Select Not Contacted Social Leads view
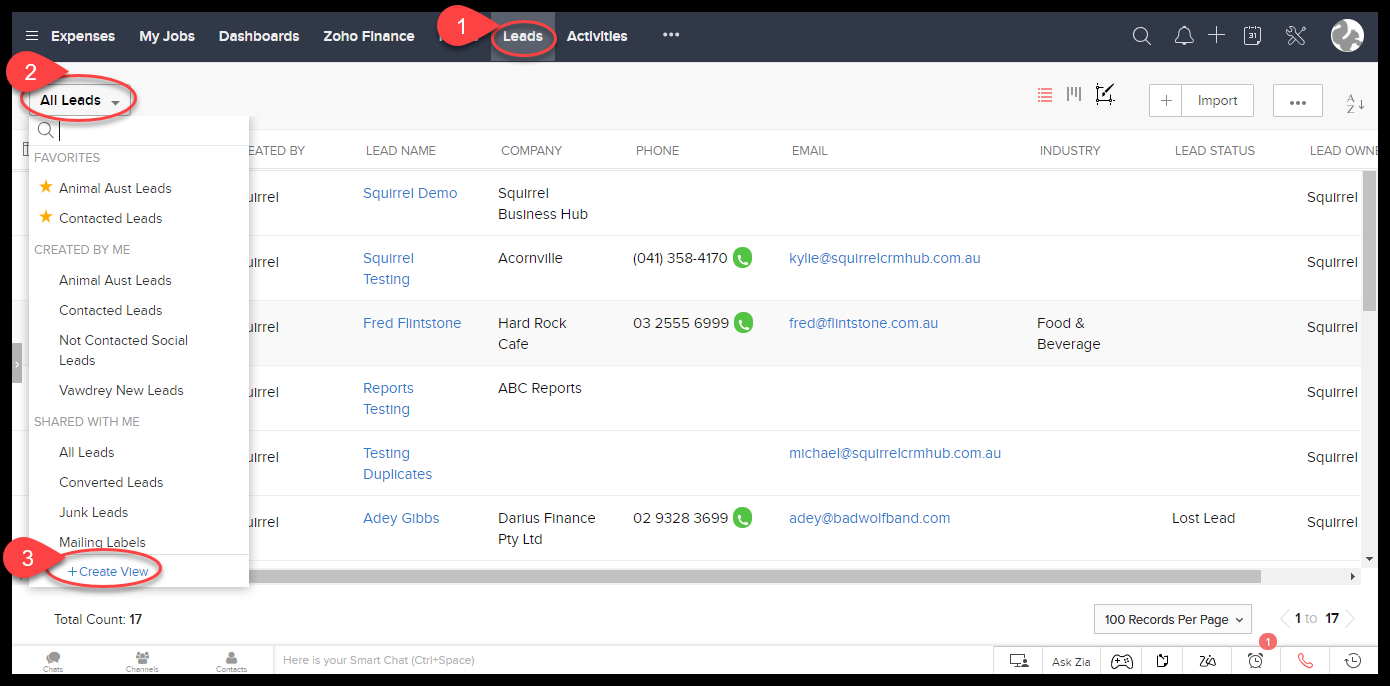1390x686 pixels. tap(123, 350)
